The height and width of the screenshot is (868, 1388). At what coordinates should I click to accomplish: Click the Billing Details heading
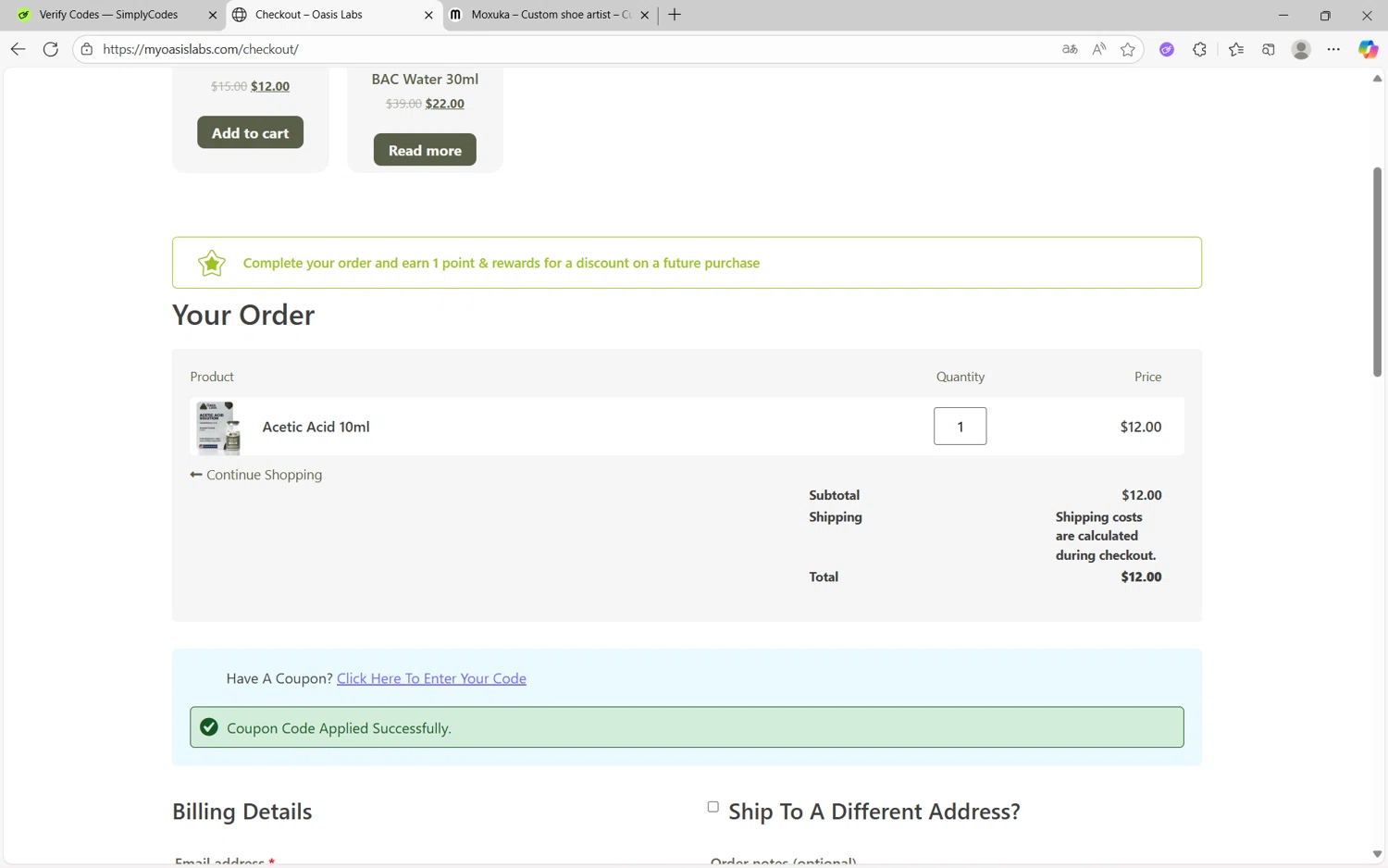click(242, 812)
